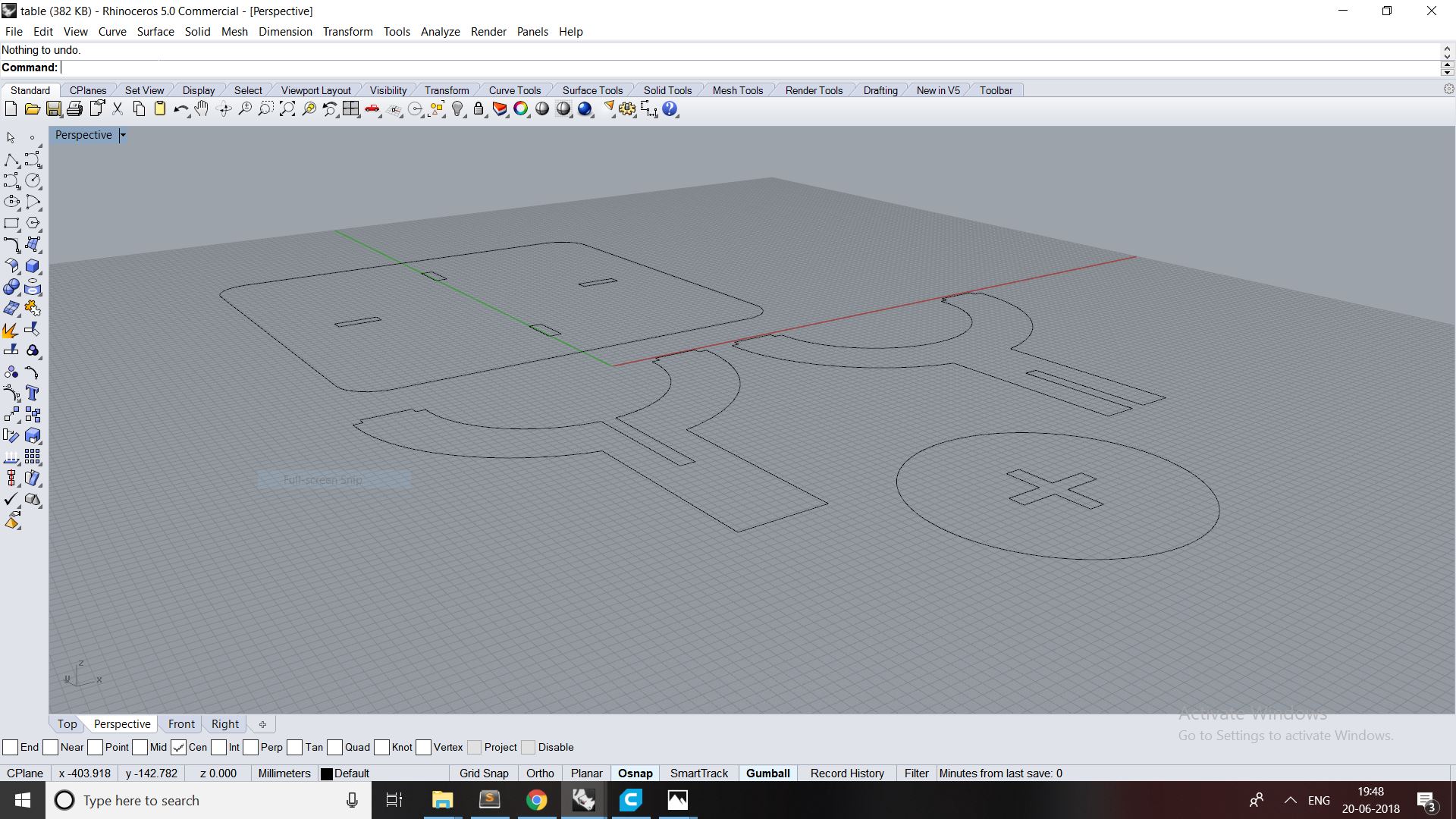The image size is (1456, 819).
Task: Click the New file icon
Action: 11,109
